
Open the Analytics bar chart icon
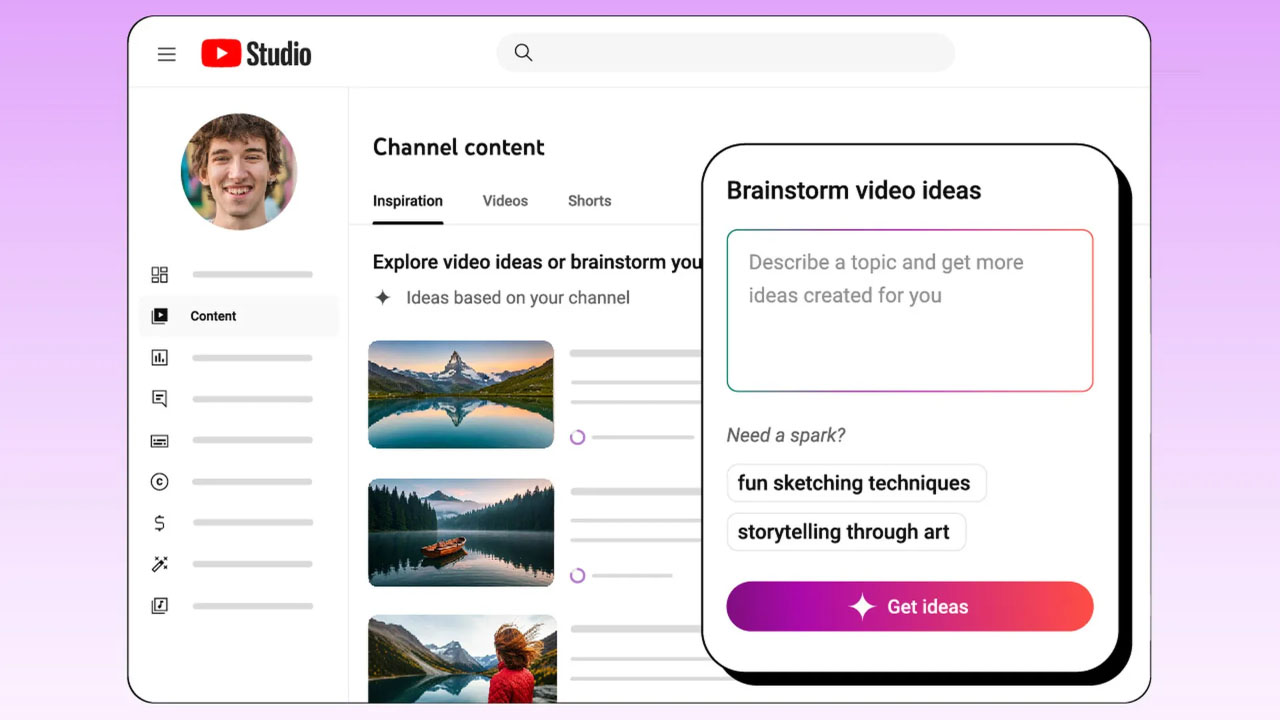pos(159,357)
